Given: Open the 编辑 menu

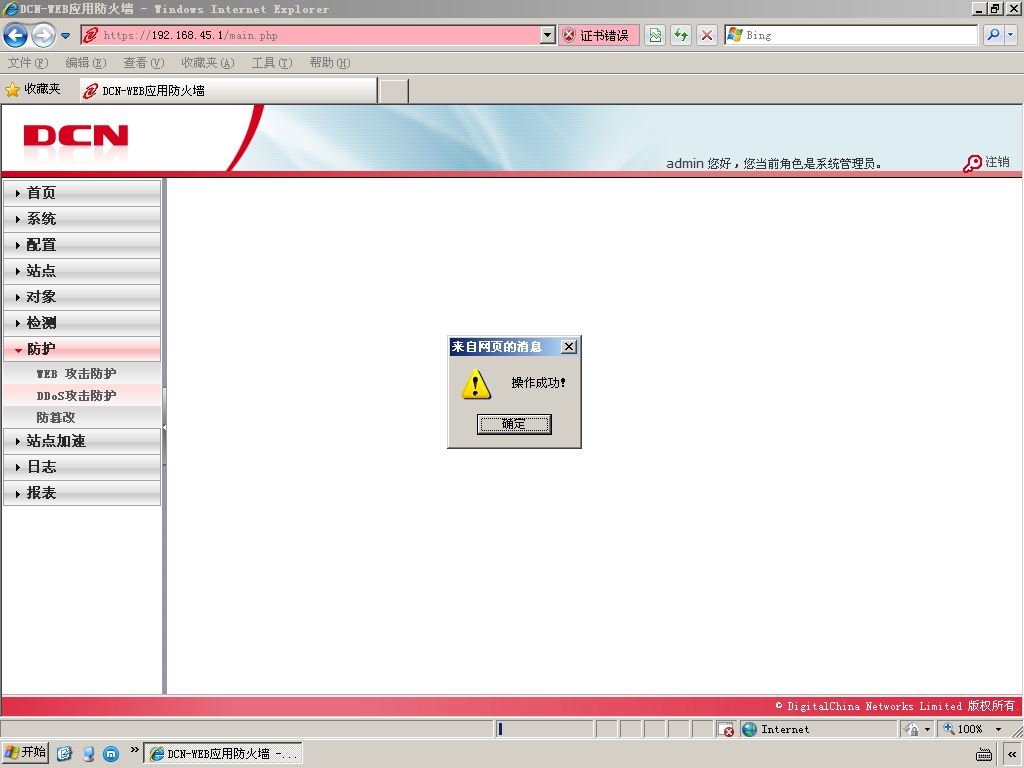Looking at the screenshot, I should tap(86, 63).
